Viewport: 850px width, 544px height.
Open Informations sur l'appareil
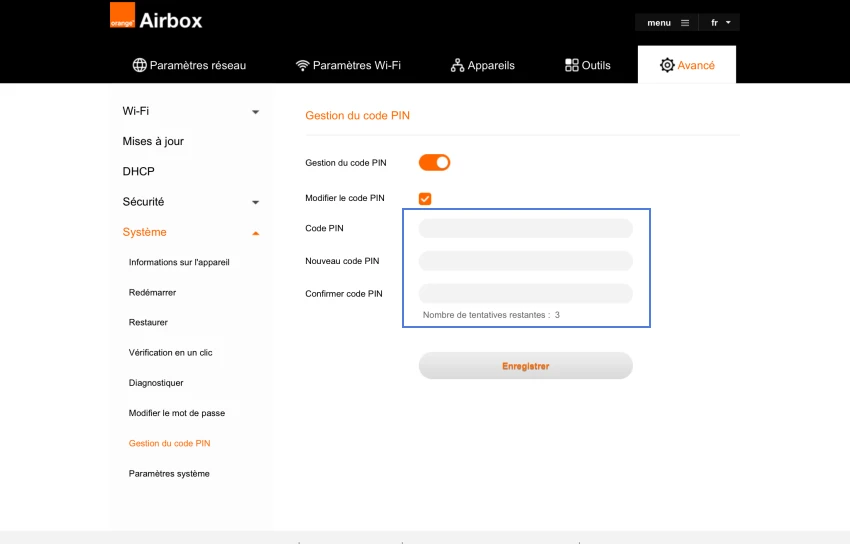(179, 262)
